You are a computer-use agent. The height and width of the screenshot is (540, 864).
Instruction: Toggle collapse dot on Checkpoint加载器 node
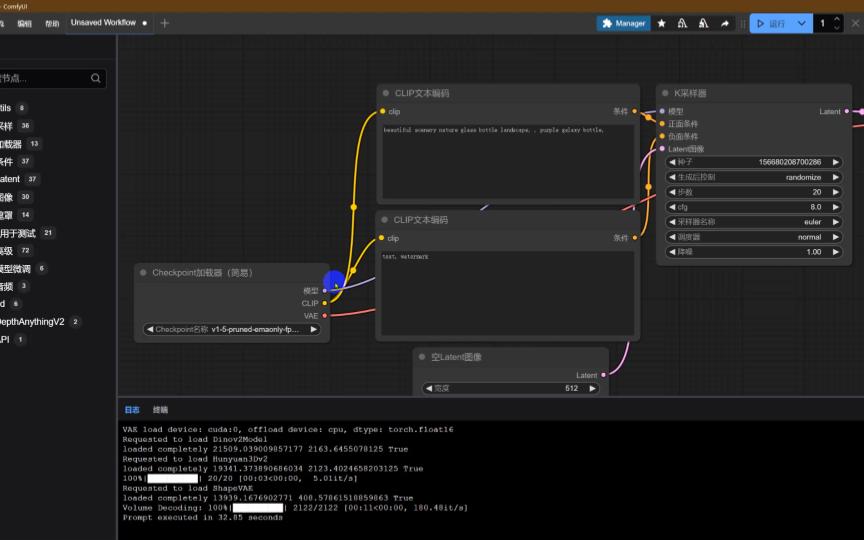[143, 272]
